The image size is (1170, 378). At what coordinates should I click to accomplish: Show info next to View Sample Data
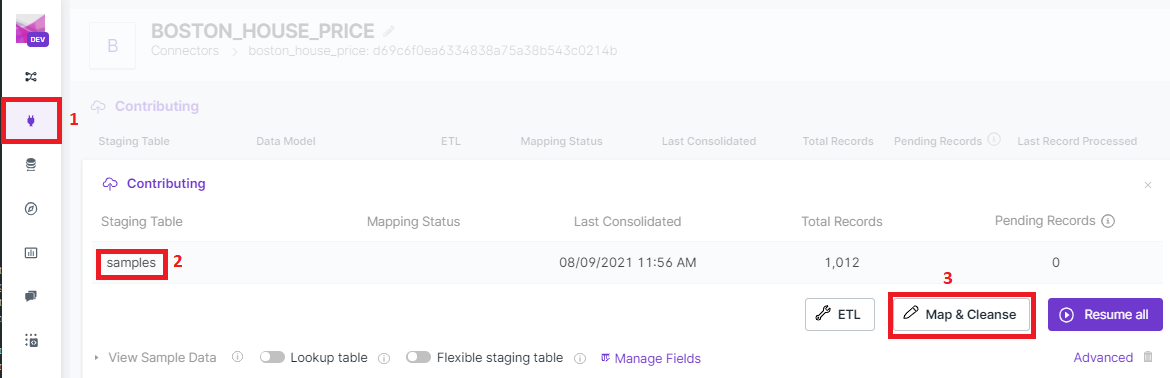[x=237, y=357]
